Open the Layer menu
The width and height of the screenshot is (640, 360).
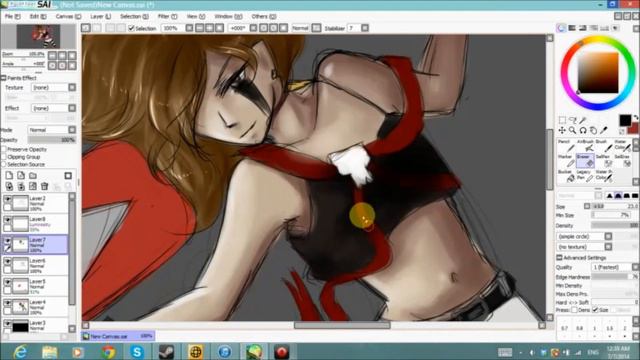tap(100, 16)
